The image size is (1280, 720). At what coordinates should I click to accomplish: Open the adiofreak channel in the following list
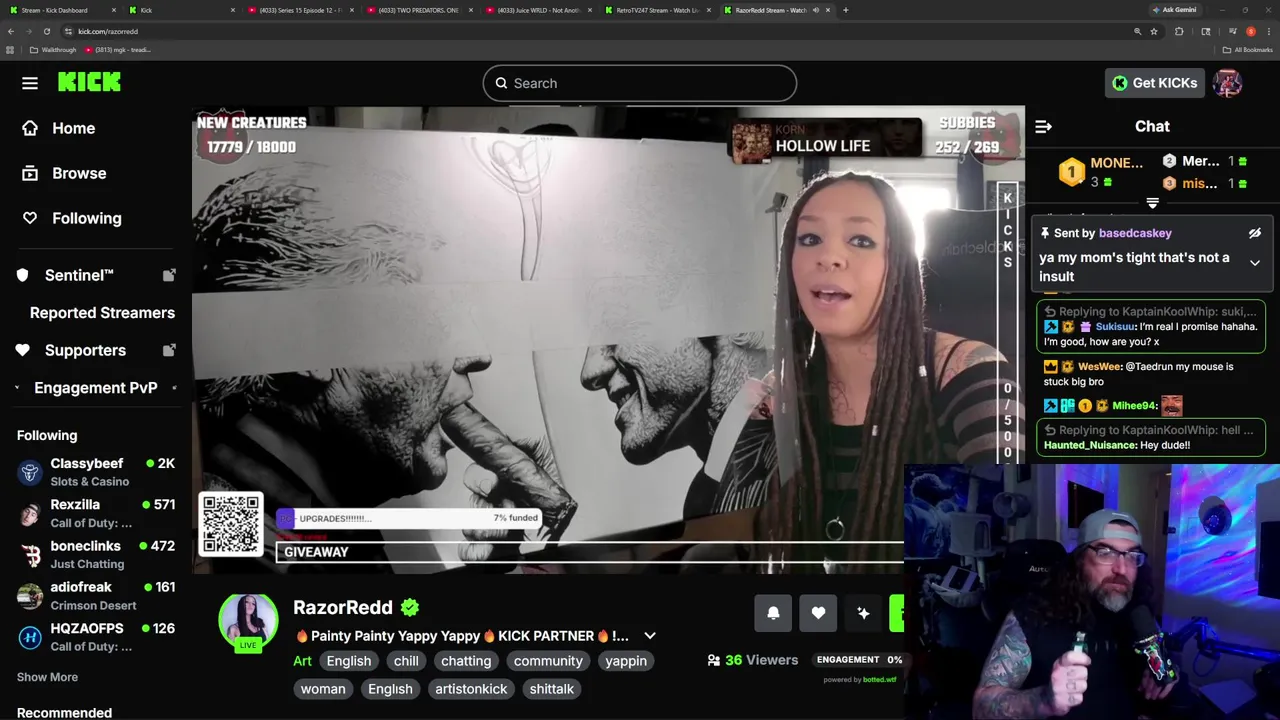click(96, 595)
